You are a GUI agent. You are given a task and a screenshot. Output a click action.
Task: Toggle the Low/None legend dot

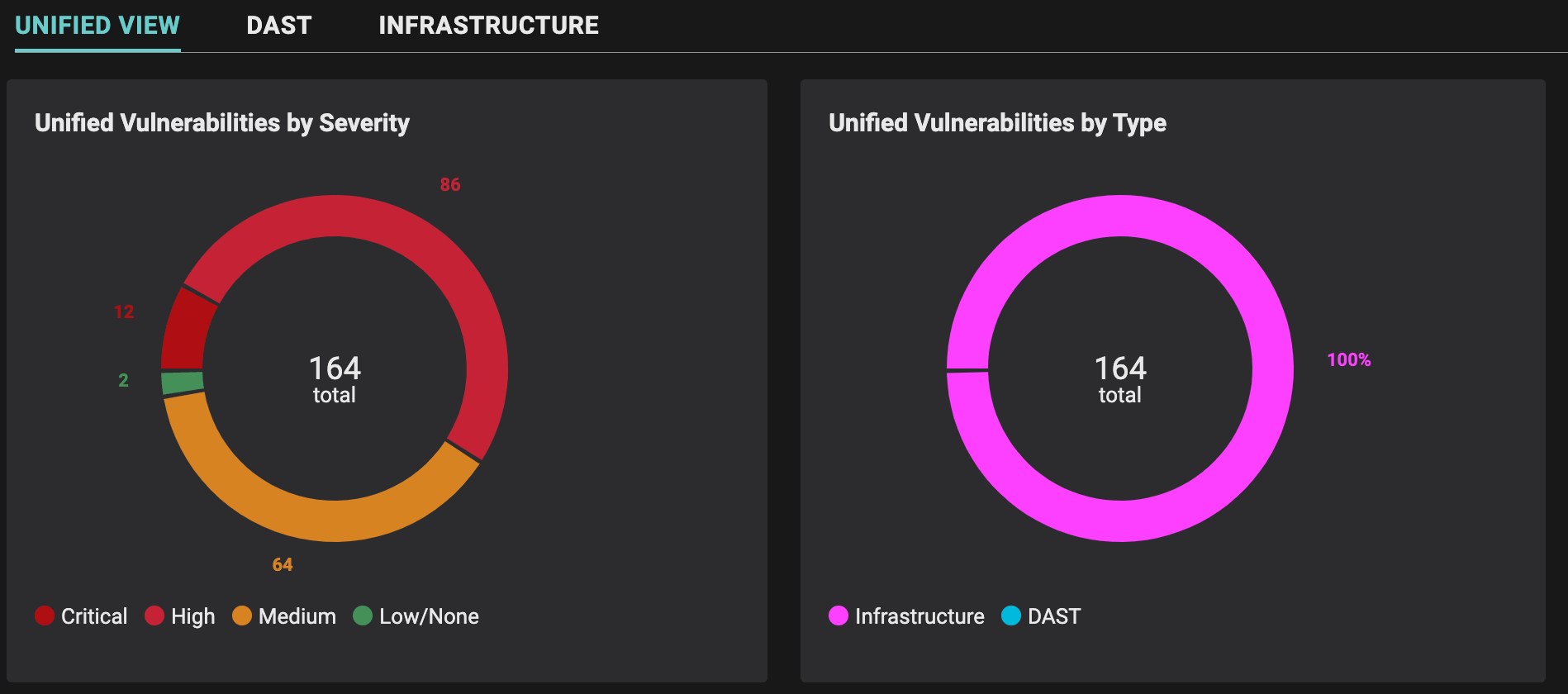(x=363, y=616)
